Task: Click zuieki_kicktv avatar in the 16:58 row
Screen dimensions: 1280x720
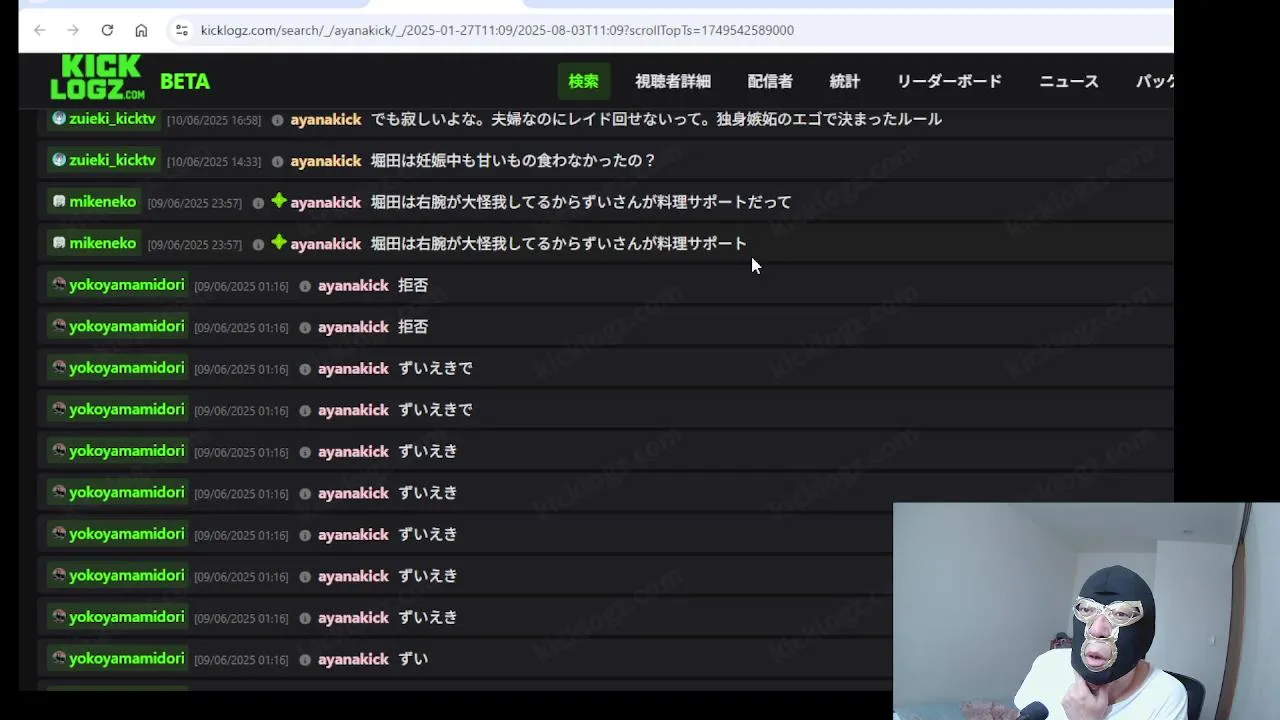Action: (59, 118)
